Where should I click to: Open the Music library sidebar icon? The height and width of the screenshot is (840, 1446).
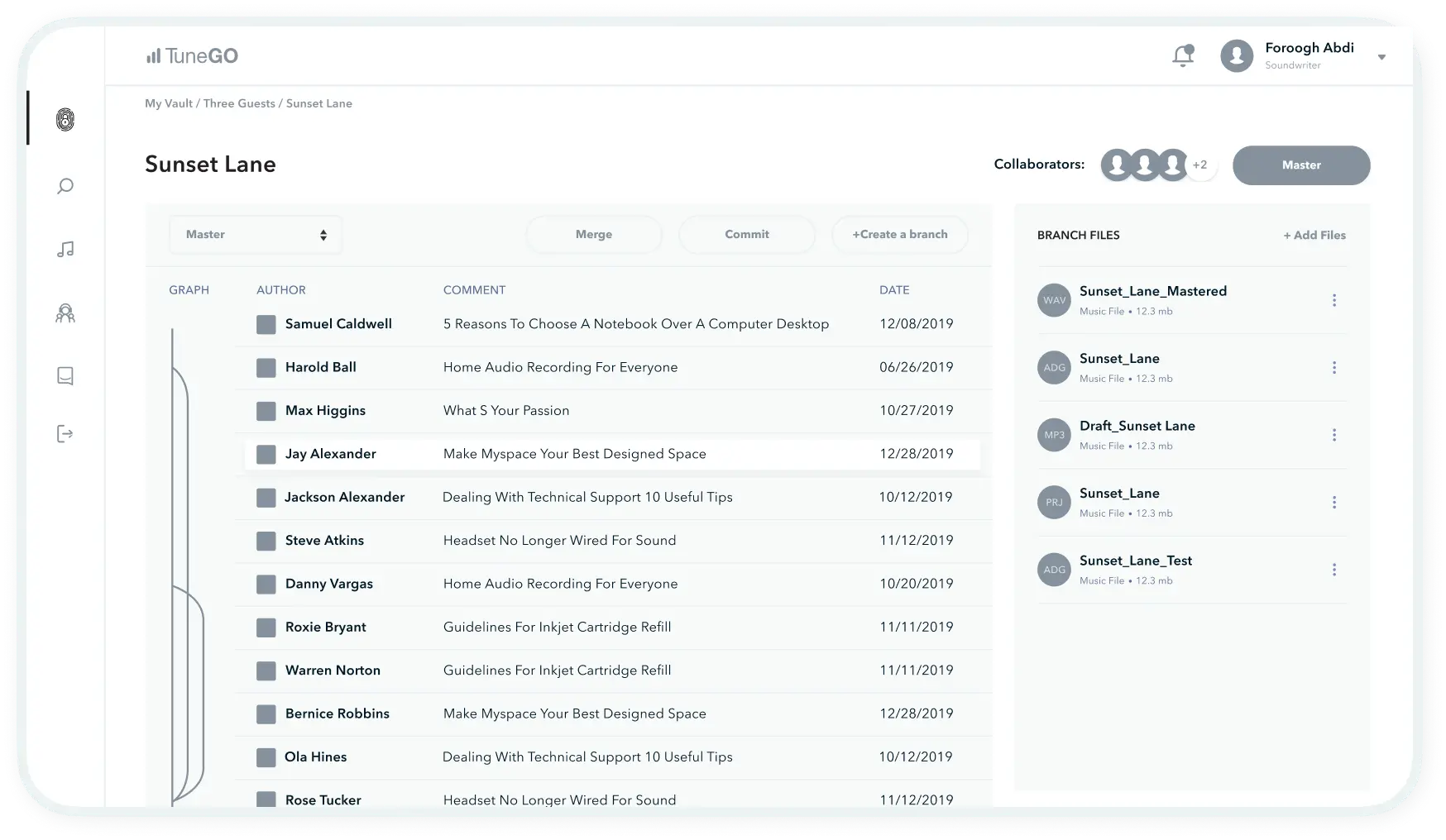coord(65,249)
